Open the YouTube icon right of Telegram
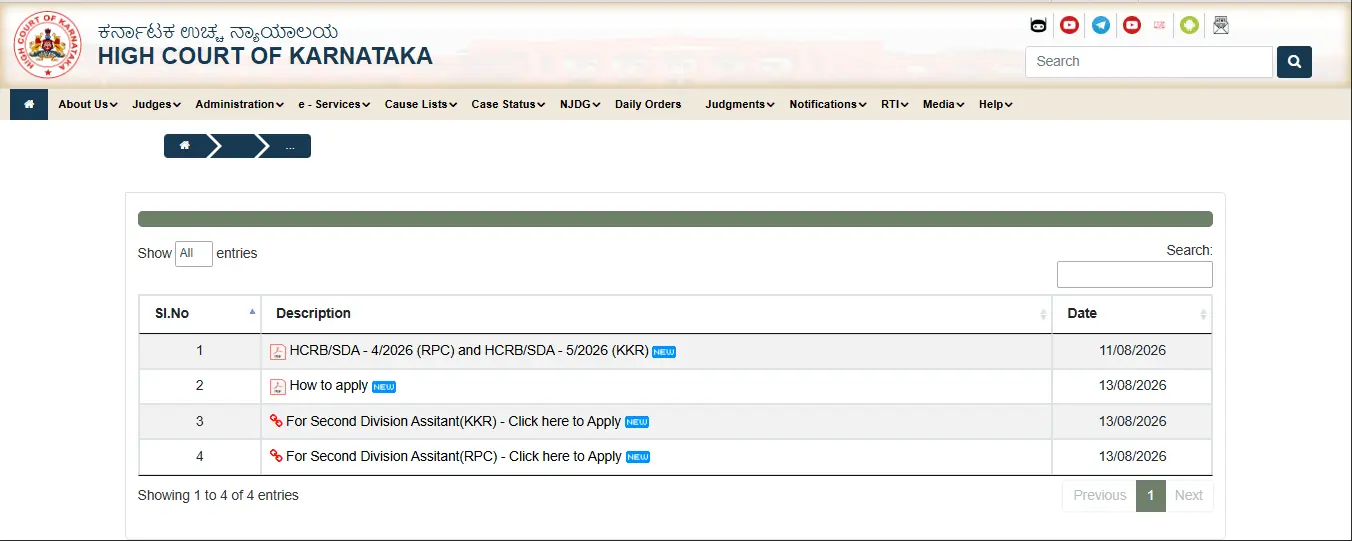 coord(1132,25)
